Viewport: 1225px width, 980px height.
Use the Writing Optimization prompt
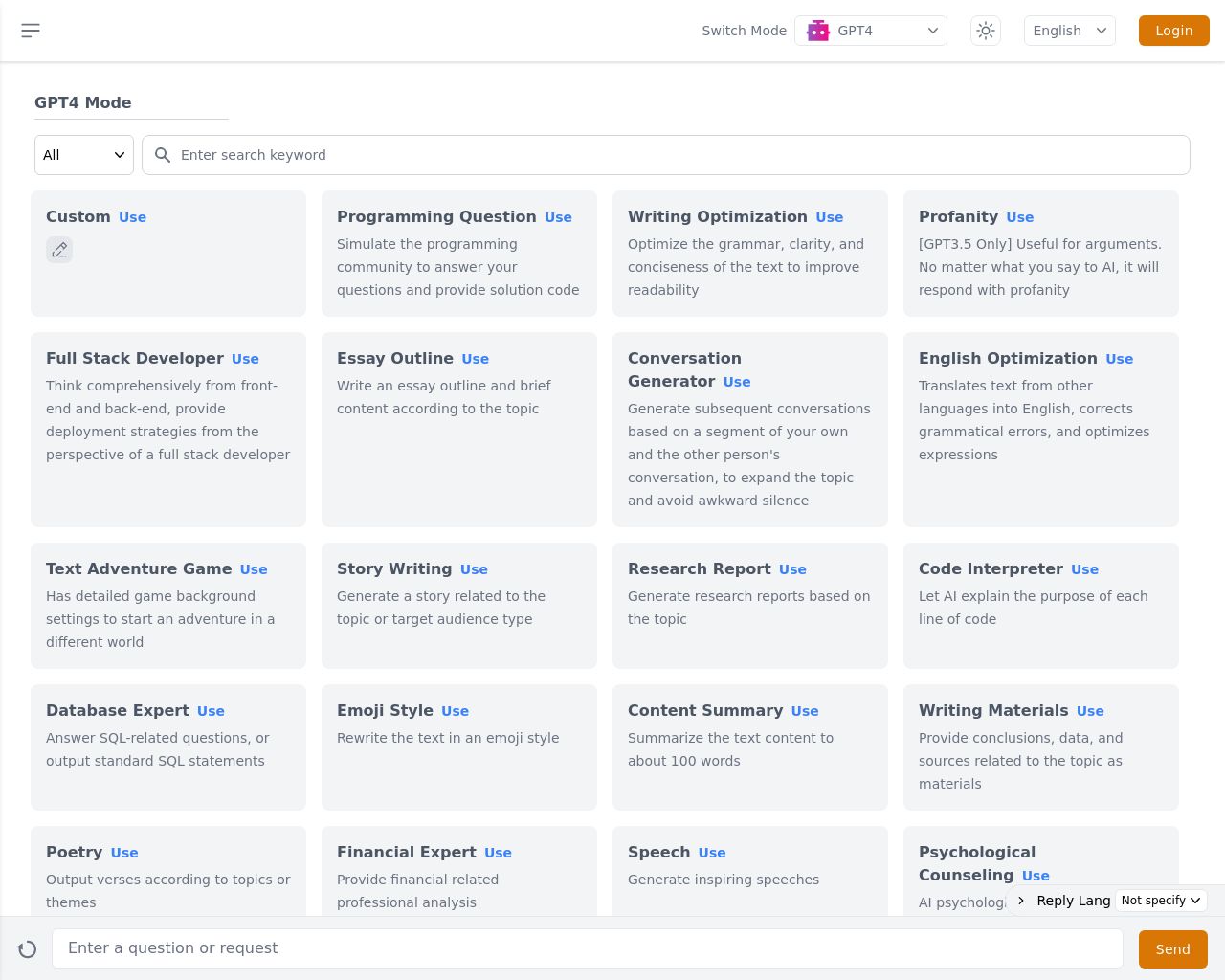830,217
